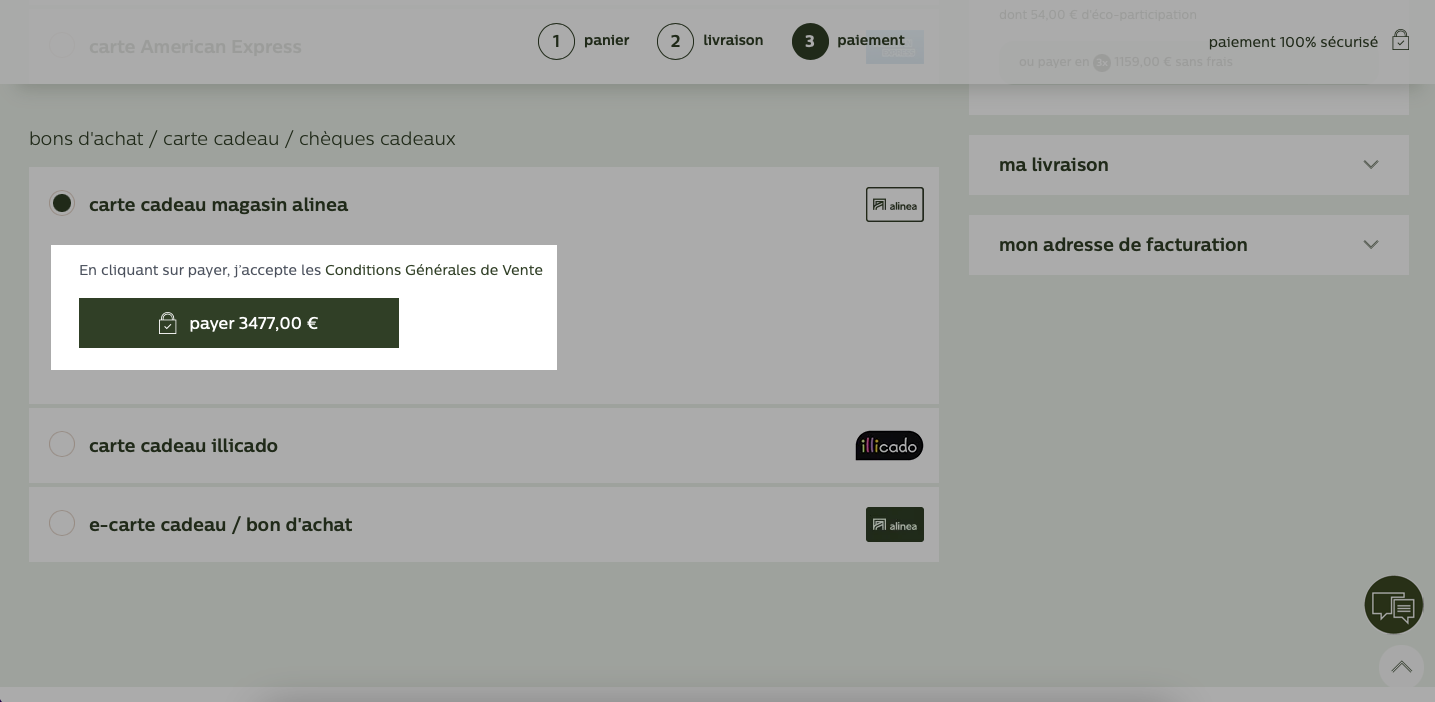Screen dimensions: 1435x702
Task: Open Conditions Générales de Vente link
Action: coord(434,270)
